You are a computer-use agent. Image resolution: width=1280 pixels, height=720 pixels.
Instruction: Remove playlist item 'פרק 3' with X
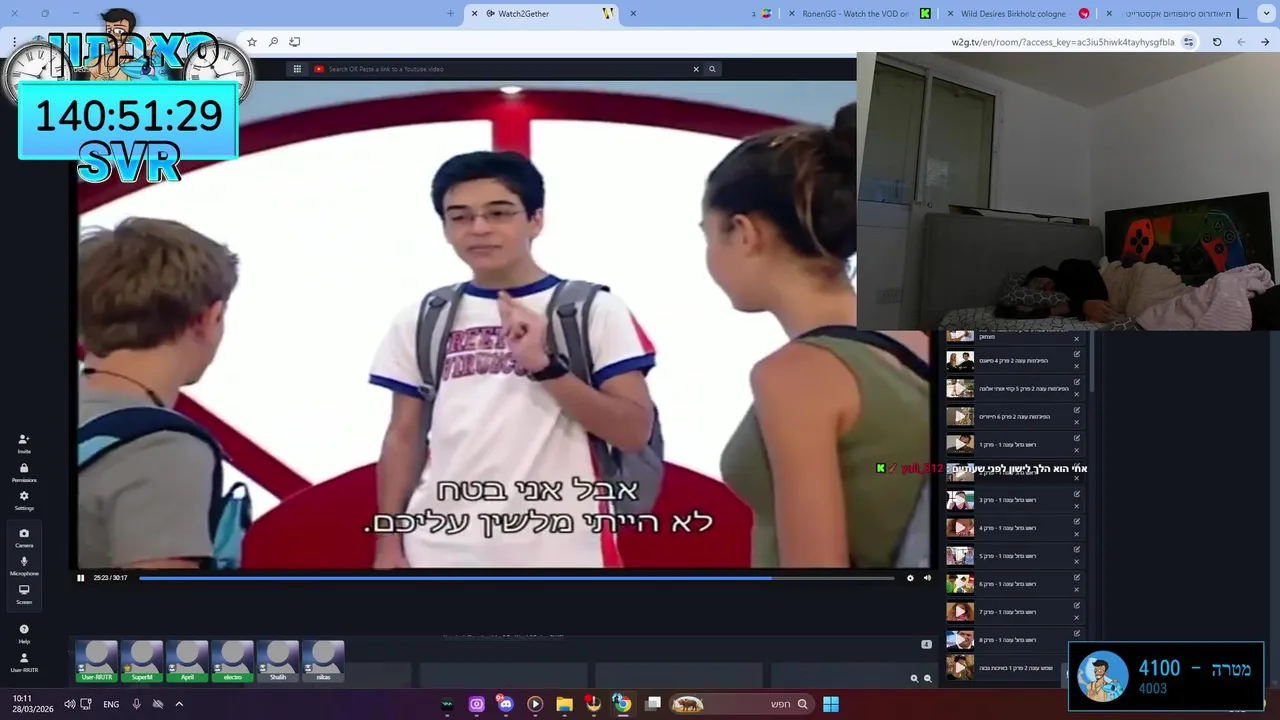(x=1077, y=506)
